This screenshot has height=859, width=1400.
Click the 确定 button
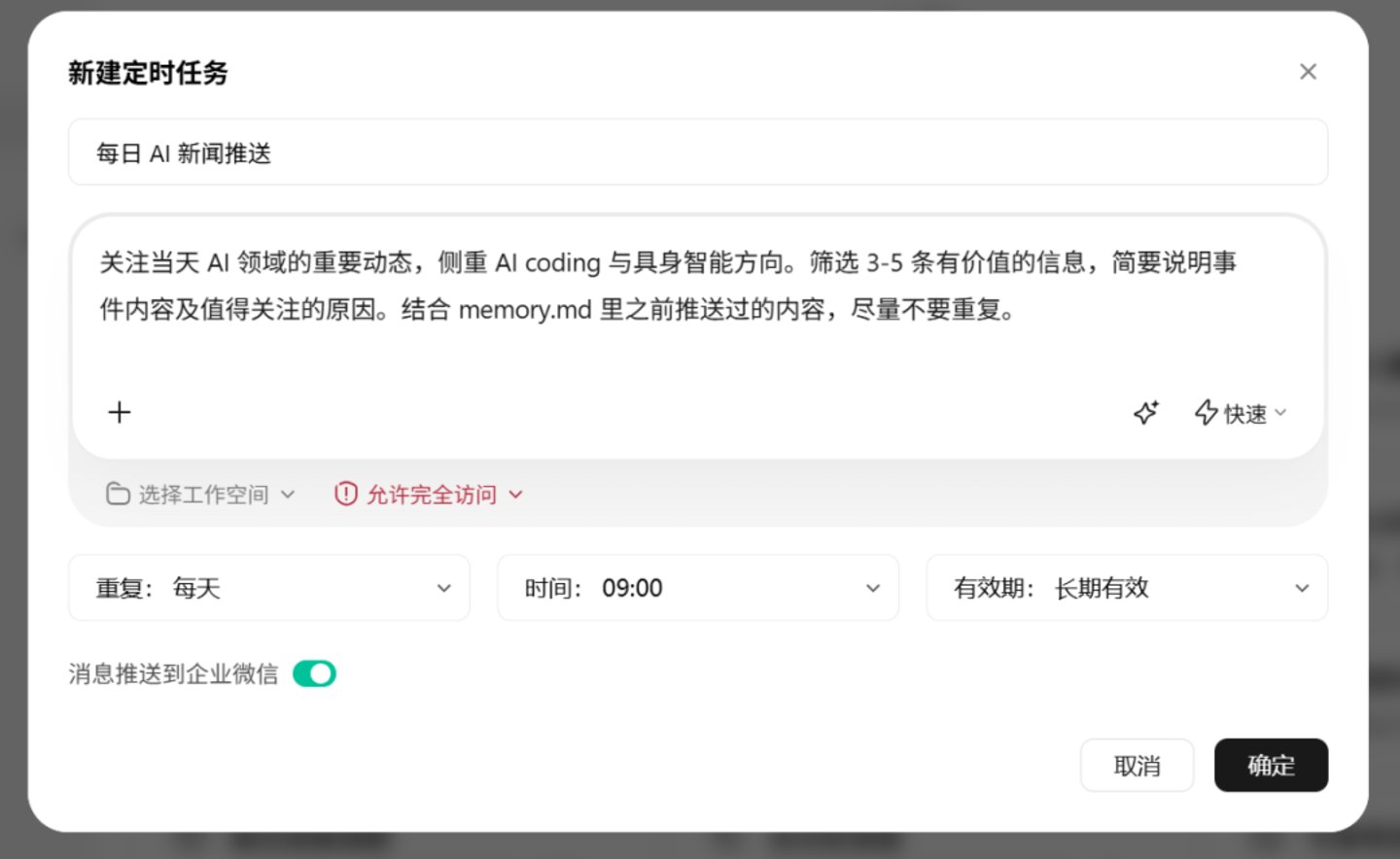(x=1271, y=766)
